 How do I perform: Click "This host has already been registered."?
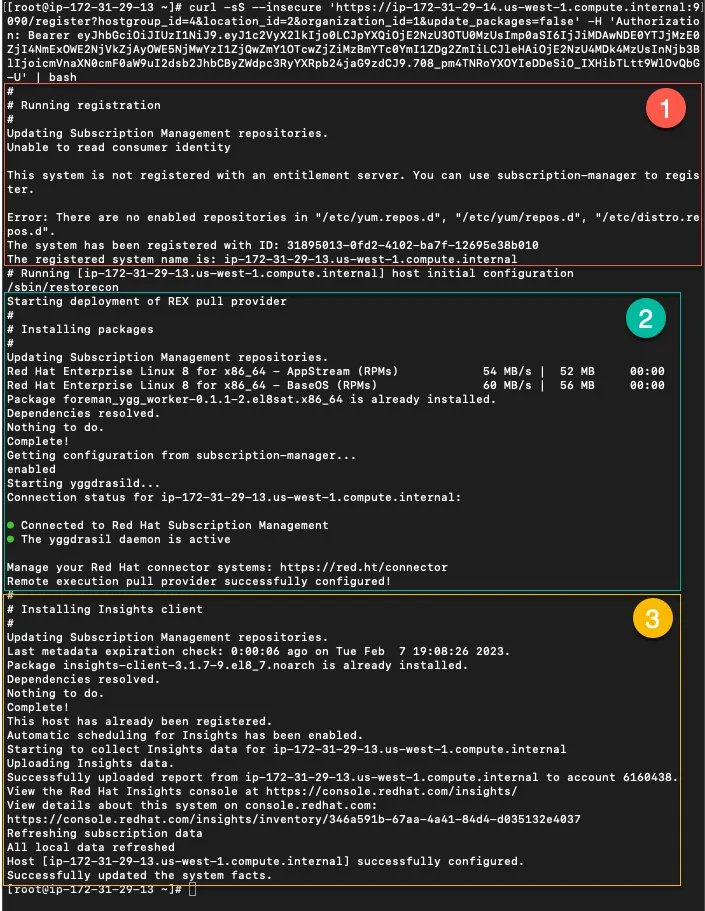pyautogui.click(x=139, y=721)
